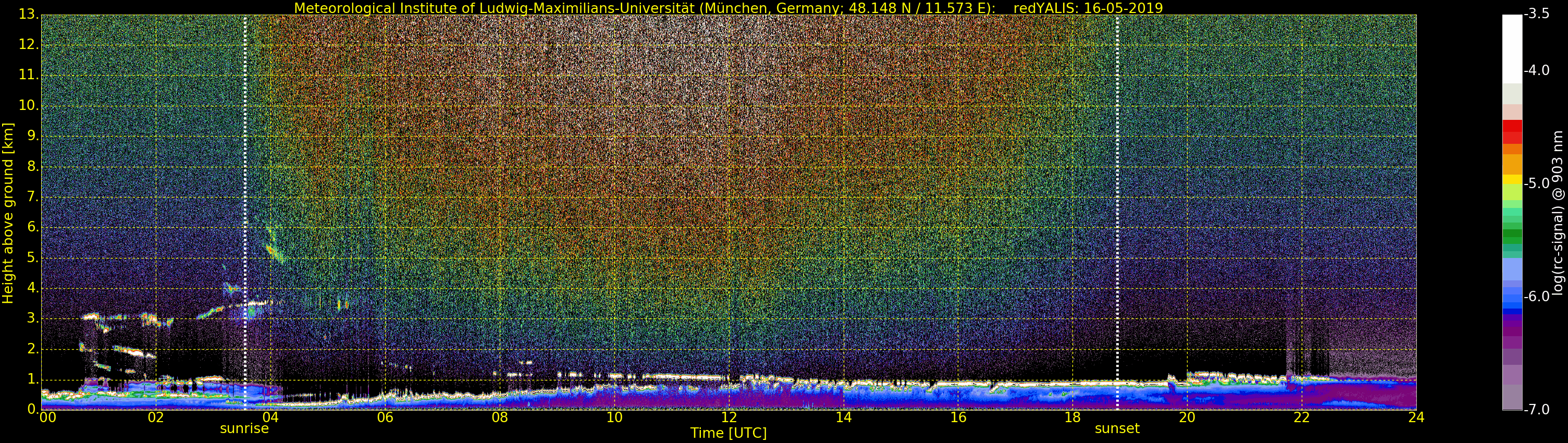Viewport: 1568px width, 443px height.
Task: Click the white segment of the colorbar
Action: tap(1512, 48)
